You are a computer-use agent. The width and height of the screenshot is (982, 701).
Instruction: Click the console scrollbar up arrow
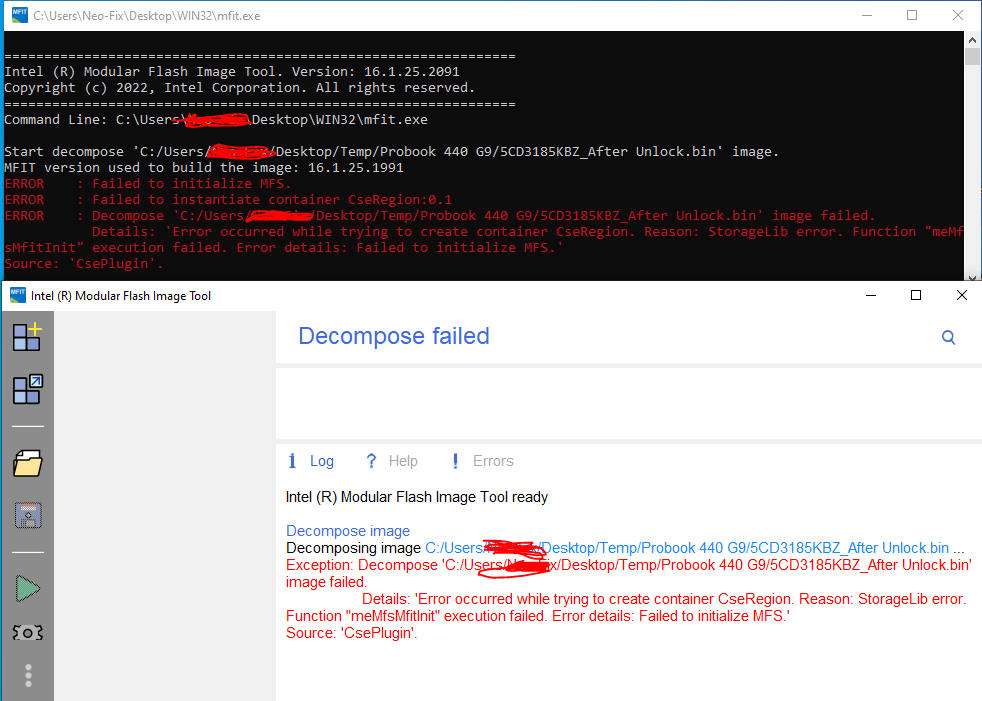(x=972, y=39)
